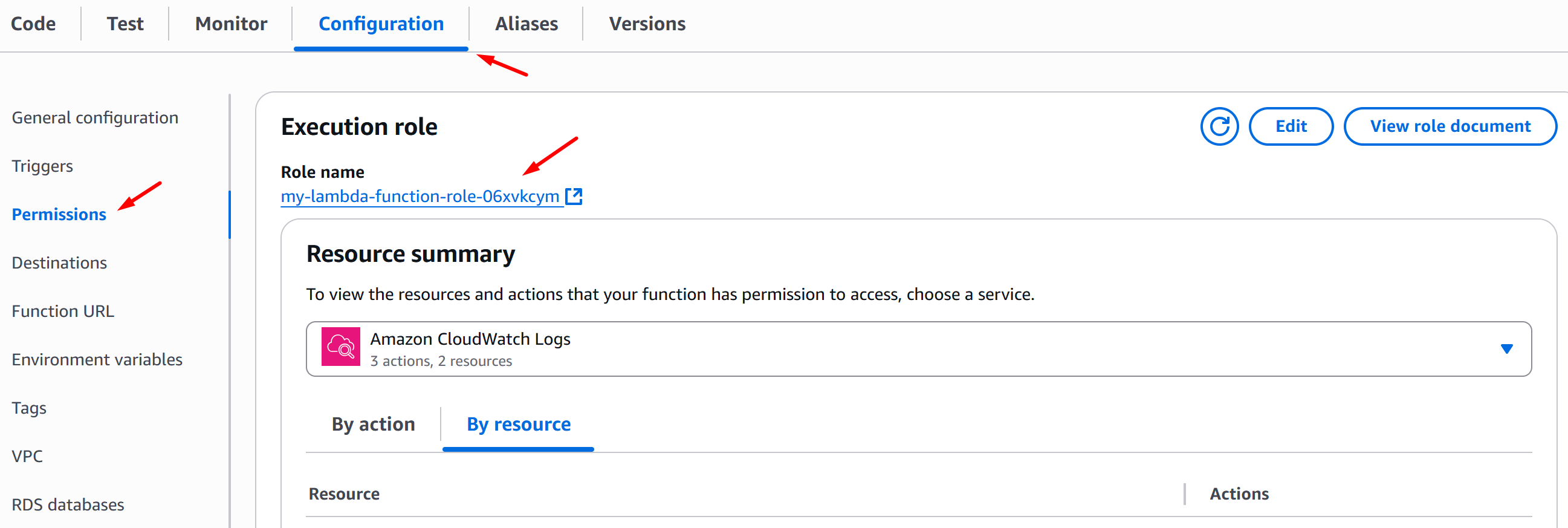Viewport: 1568px width, 528px height.
Task: Open role via external link icon
Action: pyautogui.click(x=574, y=196)
